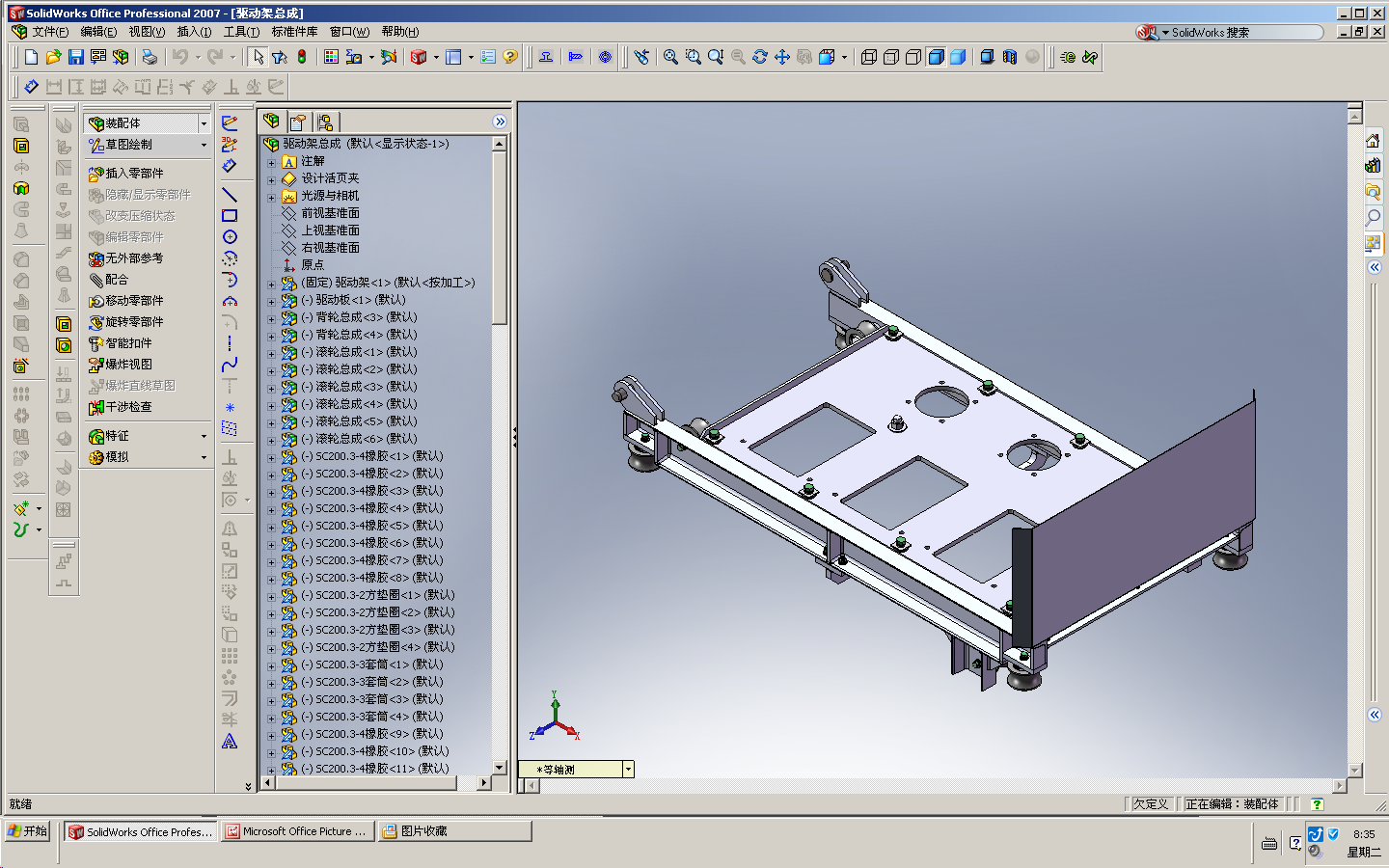Viewport: 1389px width, 868px height.
Task: Switch to Hidden Lines Visible display
Action: click(890, 57)
